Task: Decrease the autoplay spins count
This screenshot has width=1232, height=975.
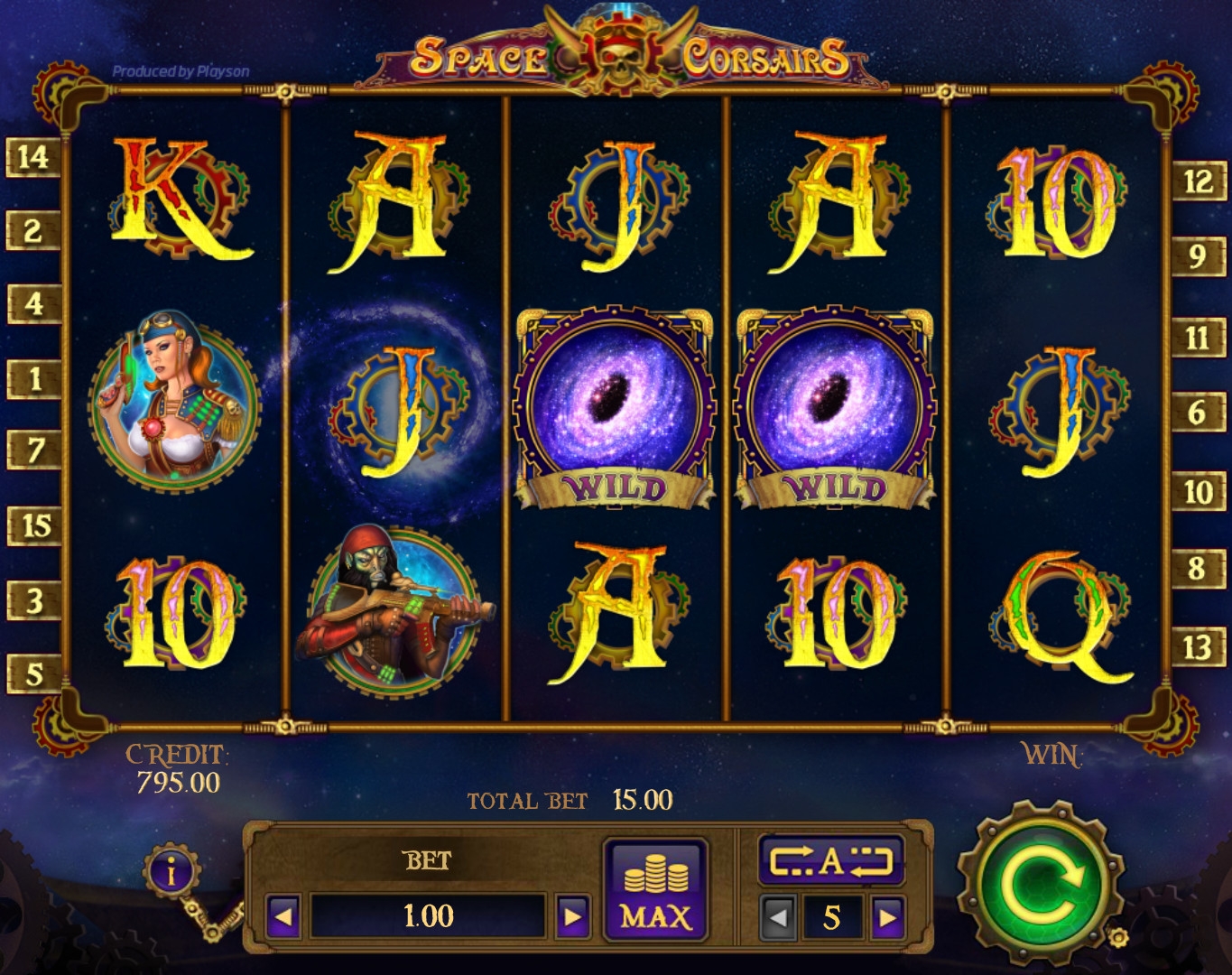Action: 778,918
